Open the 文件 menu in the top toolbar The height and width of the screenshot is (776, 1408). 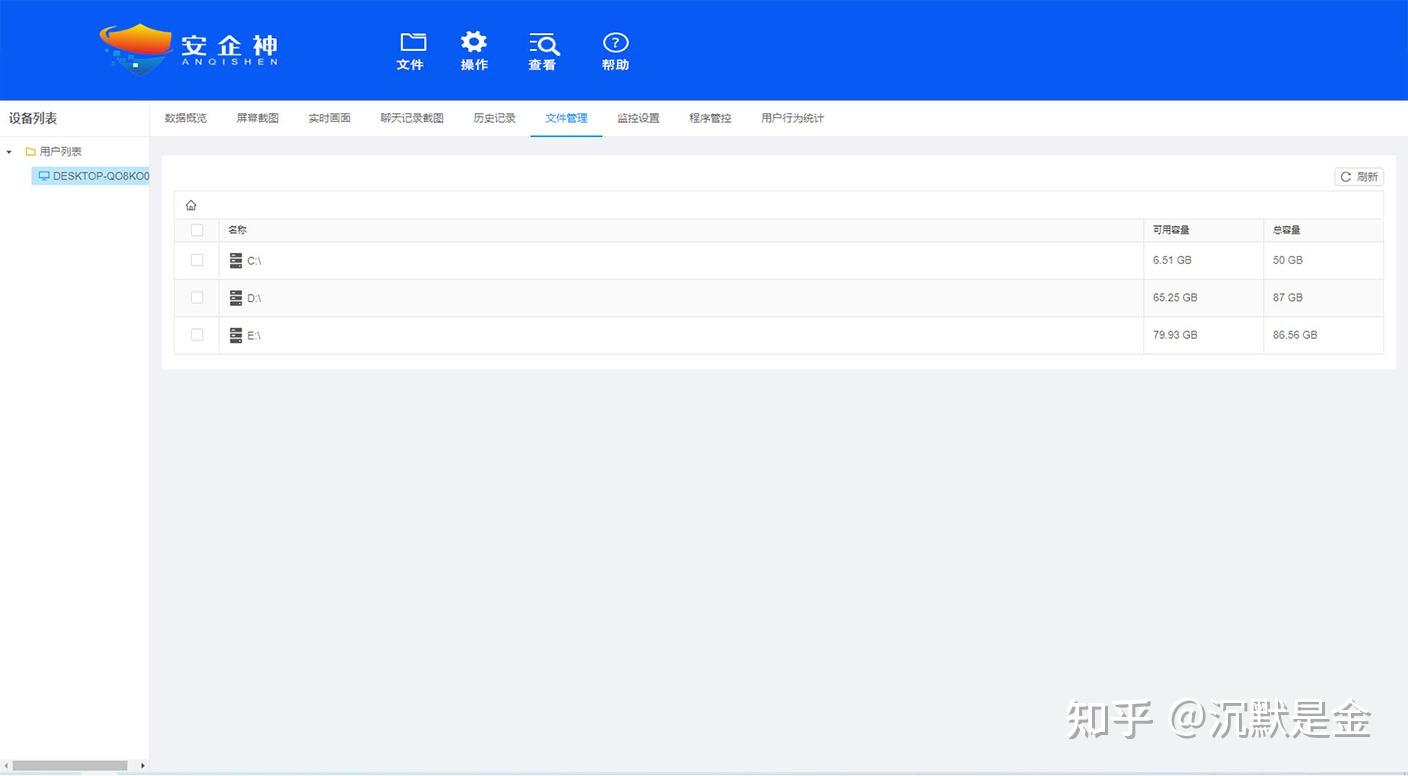point(412,51)
